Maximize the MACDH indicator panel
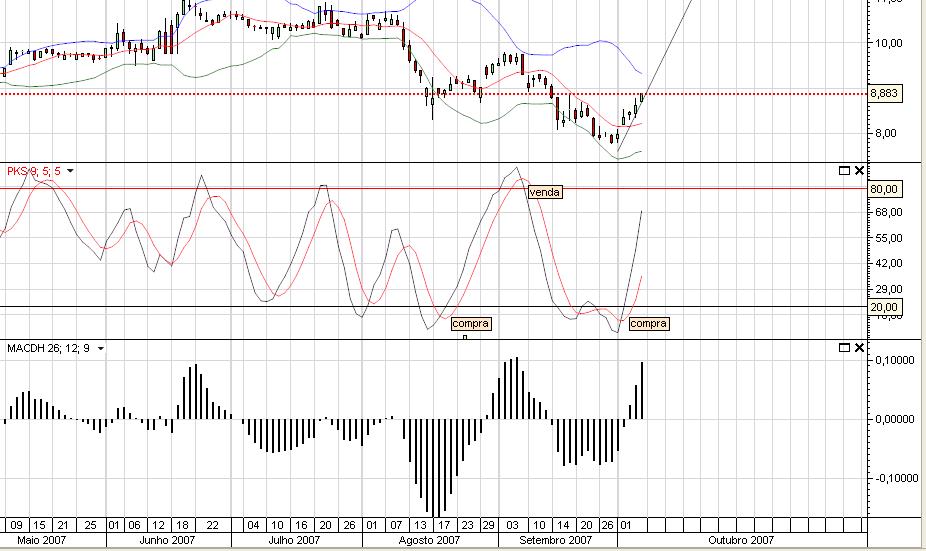This screenshot has height=551, width=926. [x=844, y=348]
